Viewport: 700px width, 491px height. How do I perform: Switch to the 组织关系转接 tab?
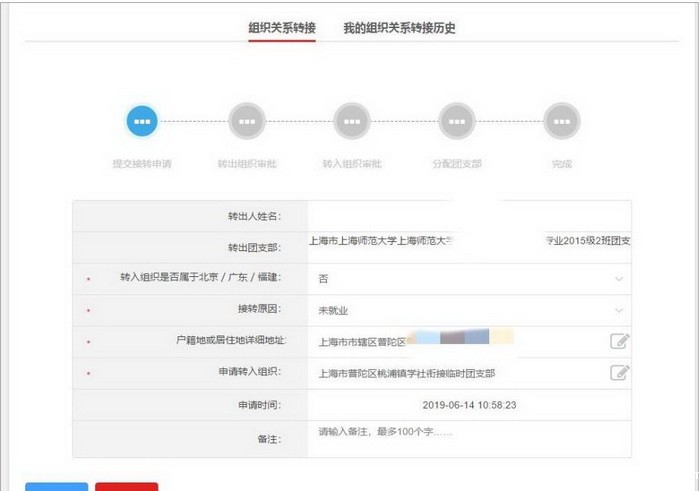(282, 28)
